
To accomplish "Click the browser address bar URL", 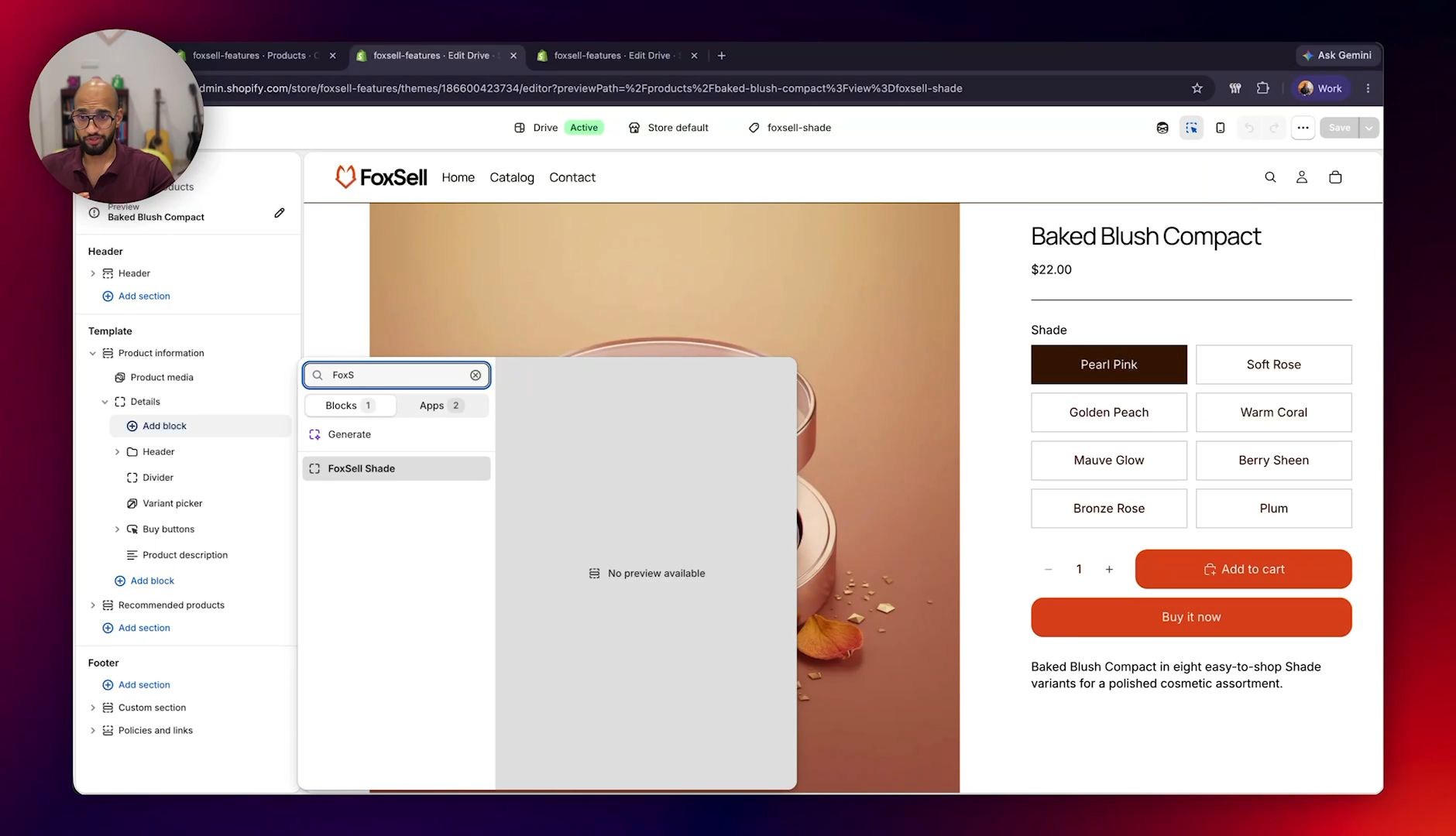I will point(581,88).
